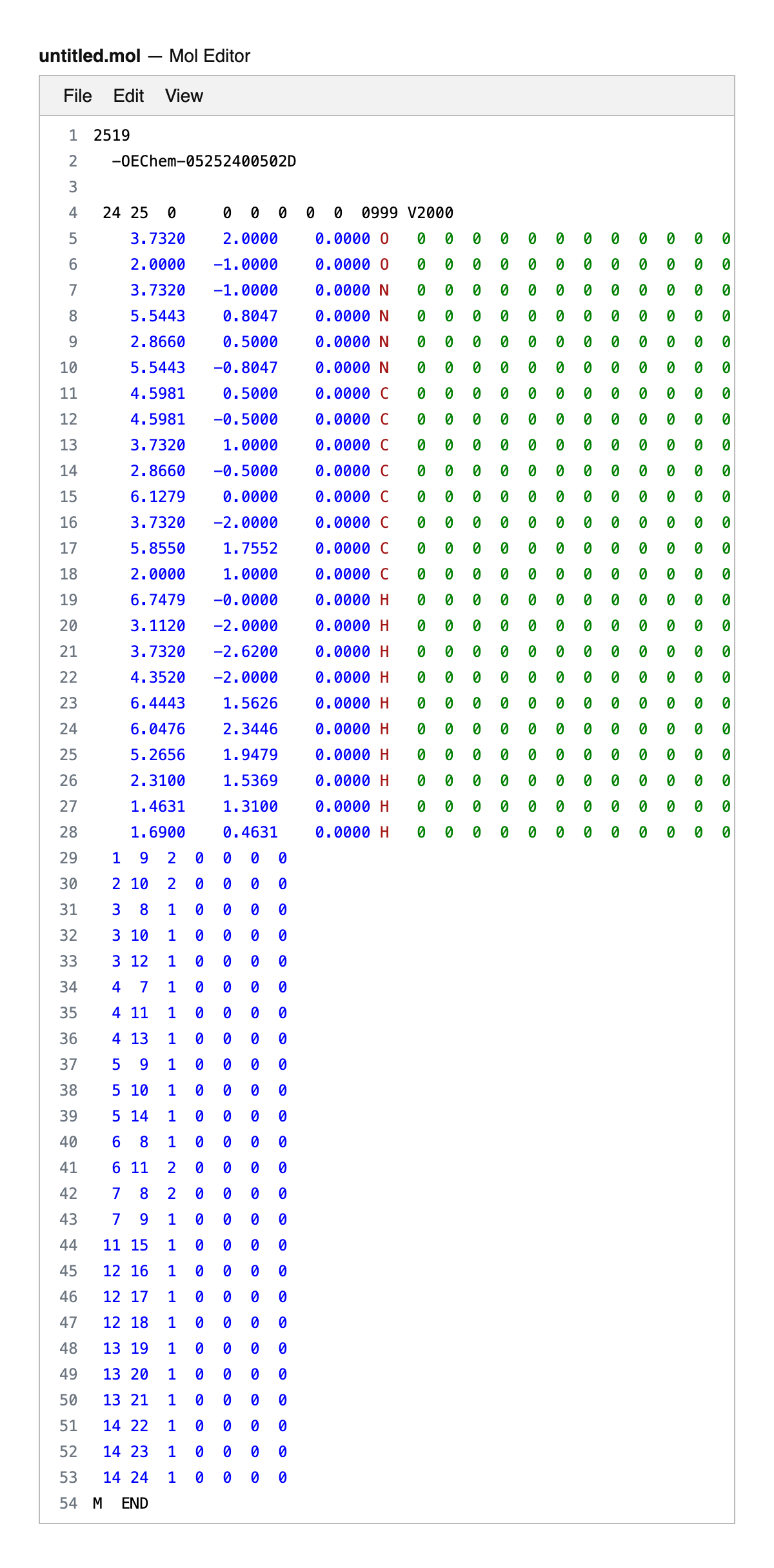The width and height of the screenshot is (774, 1568).
Task: Open the File menu
Action: point(77,96)
